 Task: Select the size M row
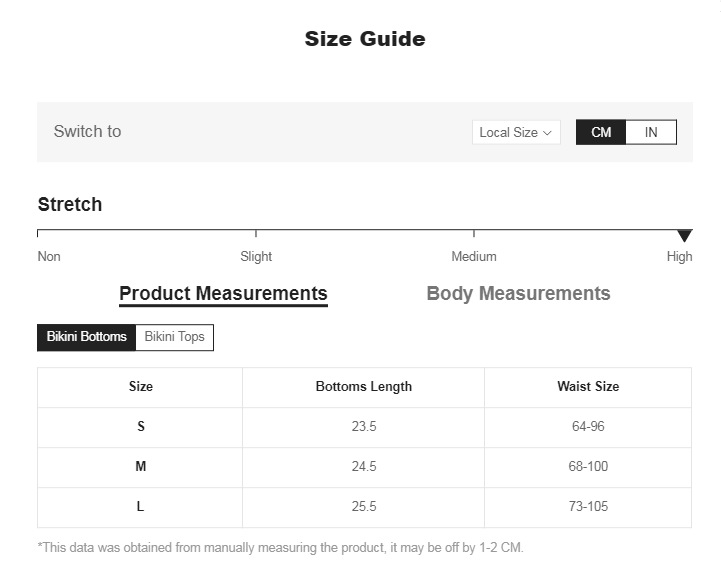coord(140,467)
